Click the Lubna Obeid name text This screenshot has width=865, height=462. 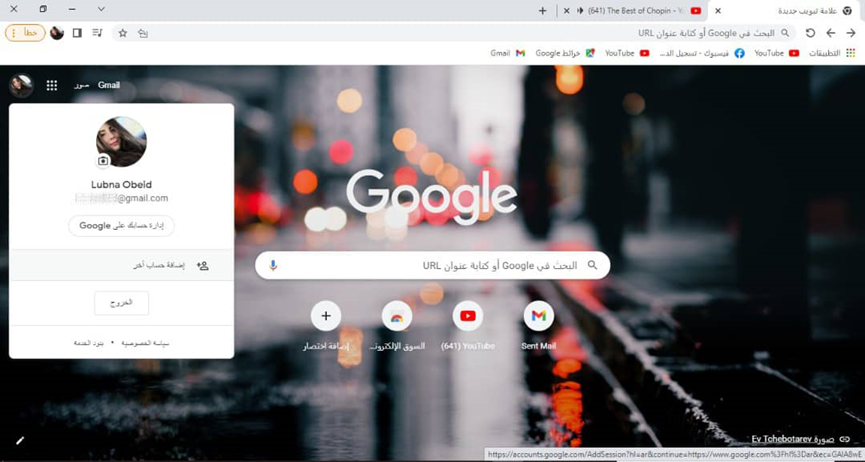pos(121,184)
